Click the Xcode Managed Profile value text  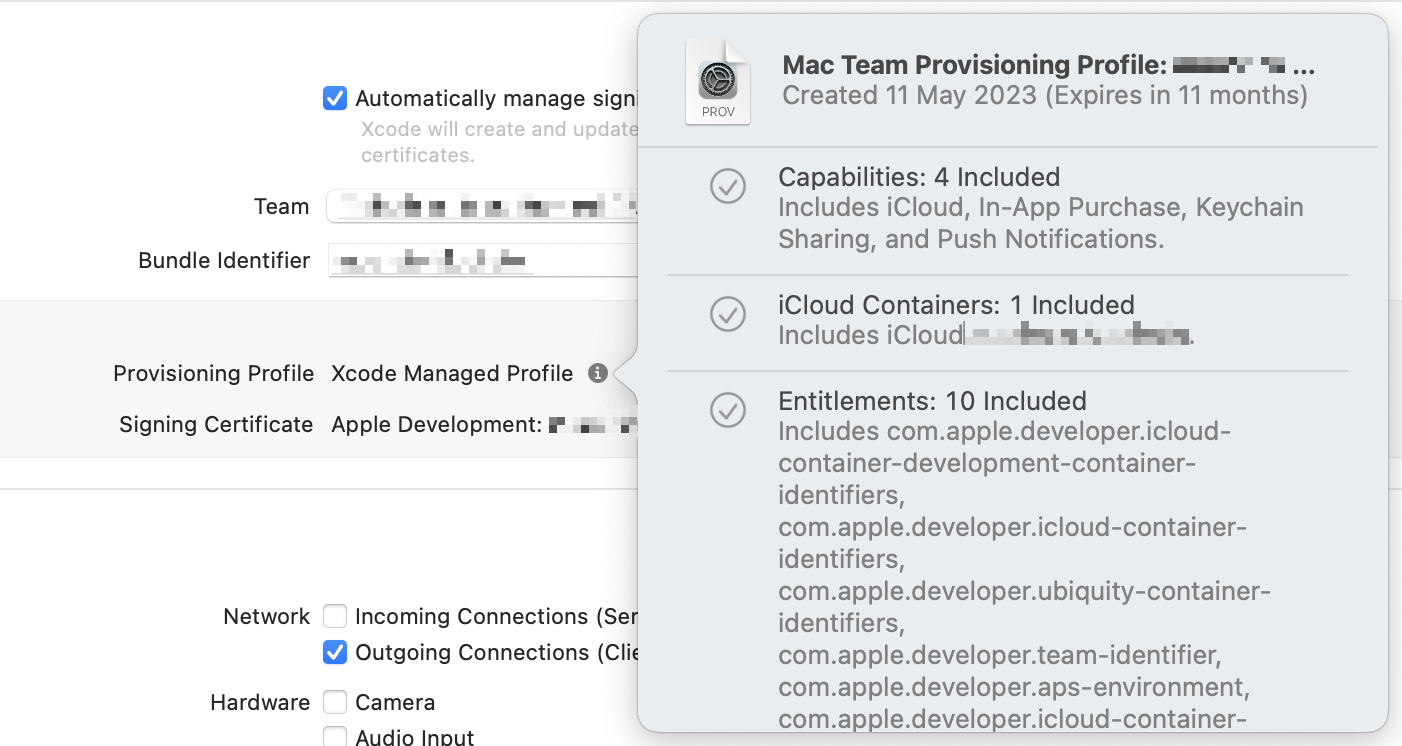point(452,373)
